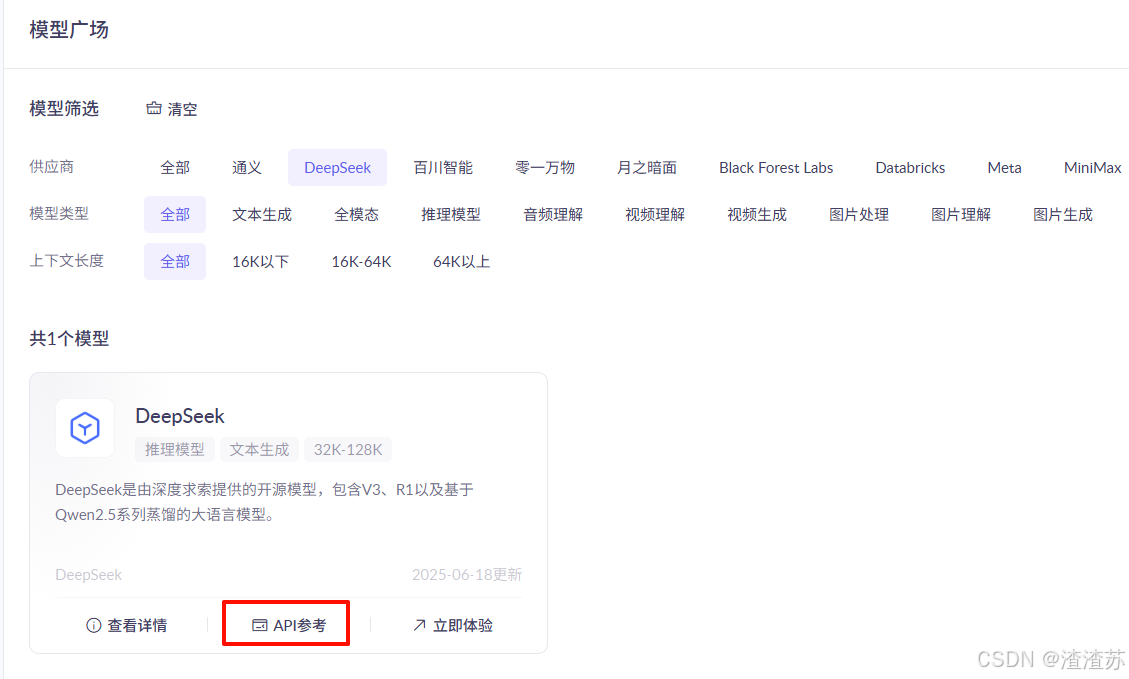The height and width of the screenshot is (679, 1129).
Task: Click the 文本生成 tag on DeepSeek card
Action: tap(259, 449)
